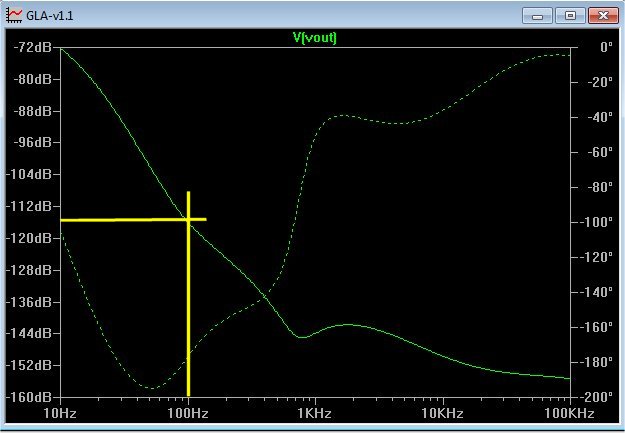Click the 1KHz frequency axis label
Screen dimensions: 625x433
(x=314, y=413)
